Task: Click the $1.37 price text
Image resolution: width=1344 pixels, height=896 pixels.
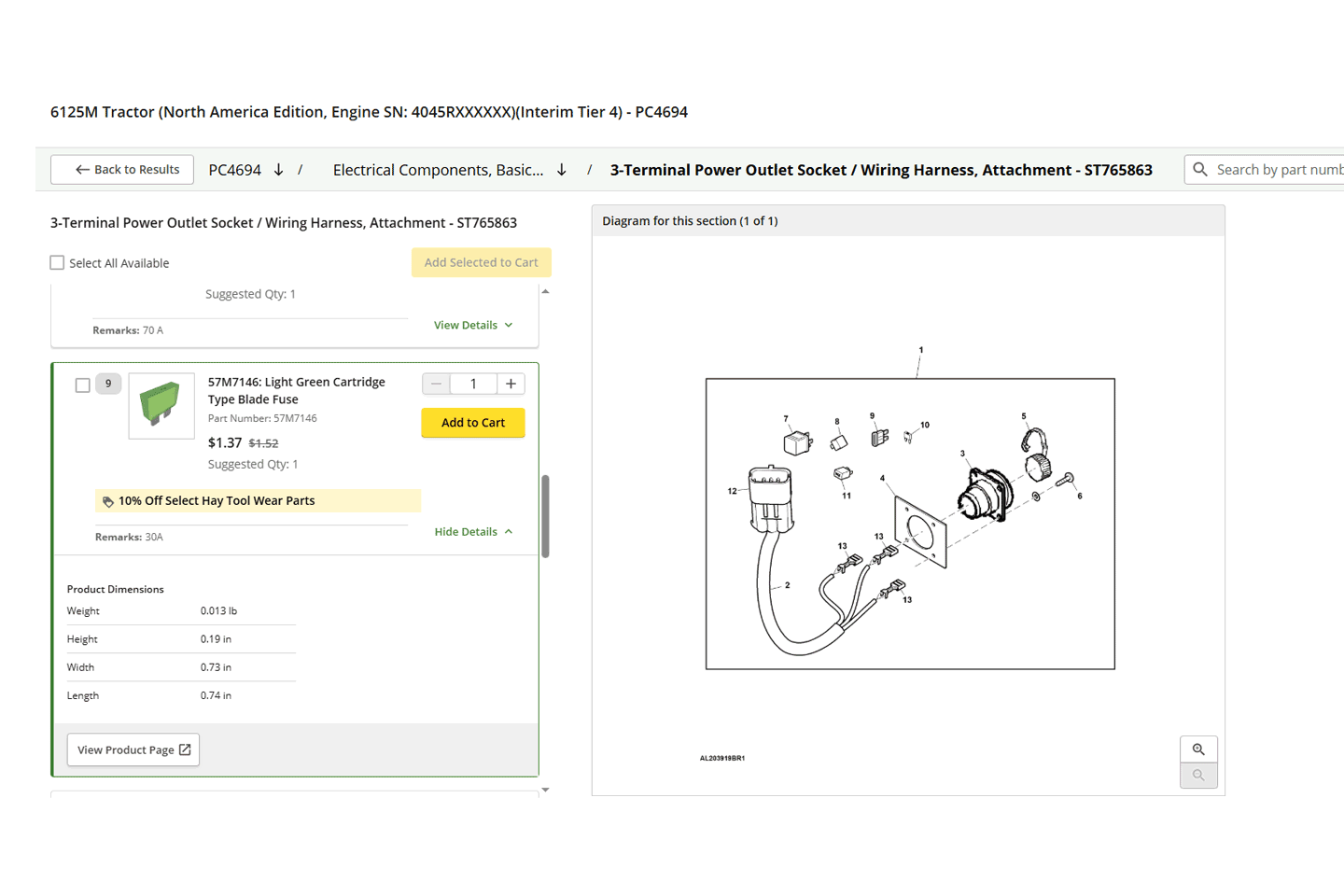Action: pyautogui.click(x=225, y=442)
